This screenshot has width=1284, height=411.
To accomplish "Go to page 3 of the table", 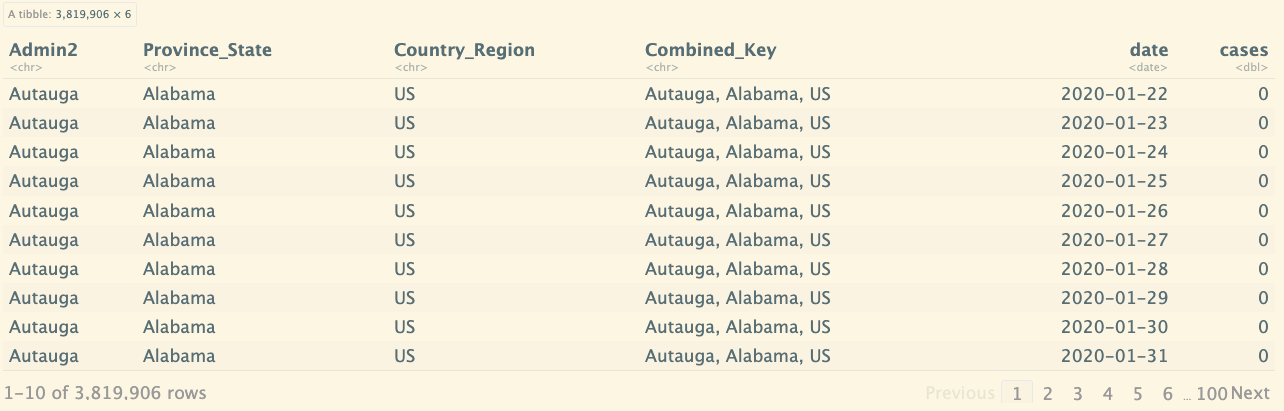I will pyautogui.click(x=1077, y=393).
